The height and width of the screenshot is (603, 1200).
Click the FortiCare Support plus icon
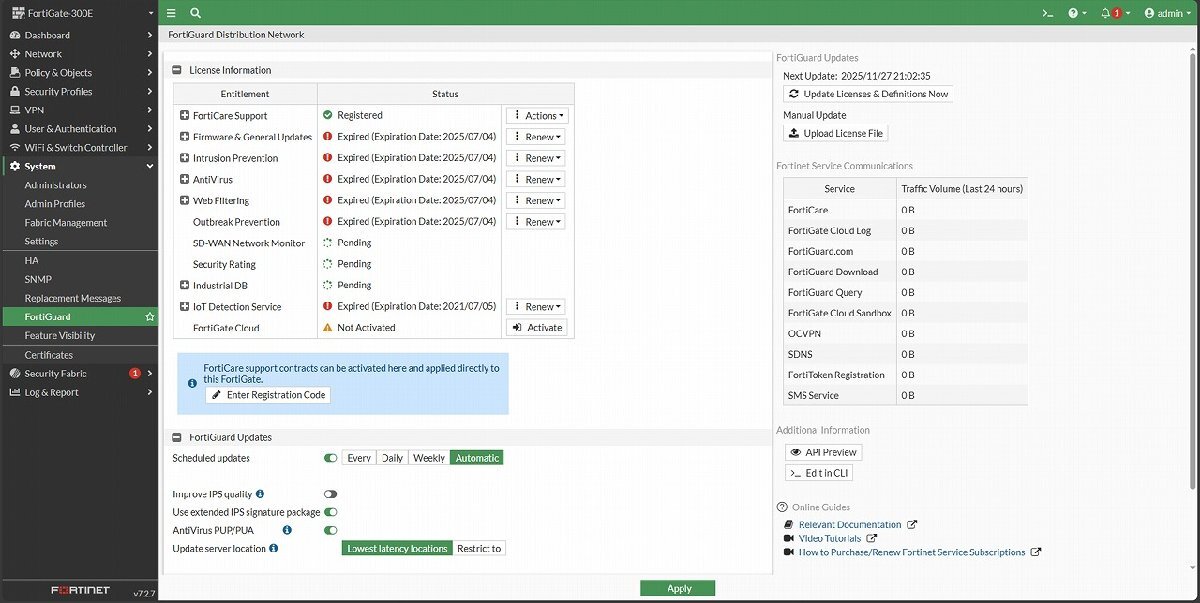pos(185,116)
